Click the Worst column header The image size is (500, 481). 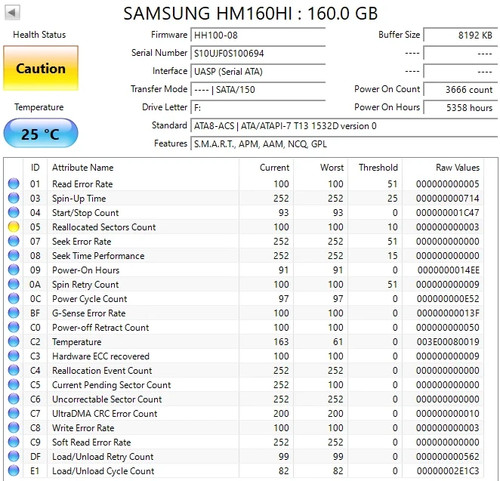pyautogui.click(x=332, y=167)
